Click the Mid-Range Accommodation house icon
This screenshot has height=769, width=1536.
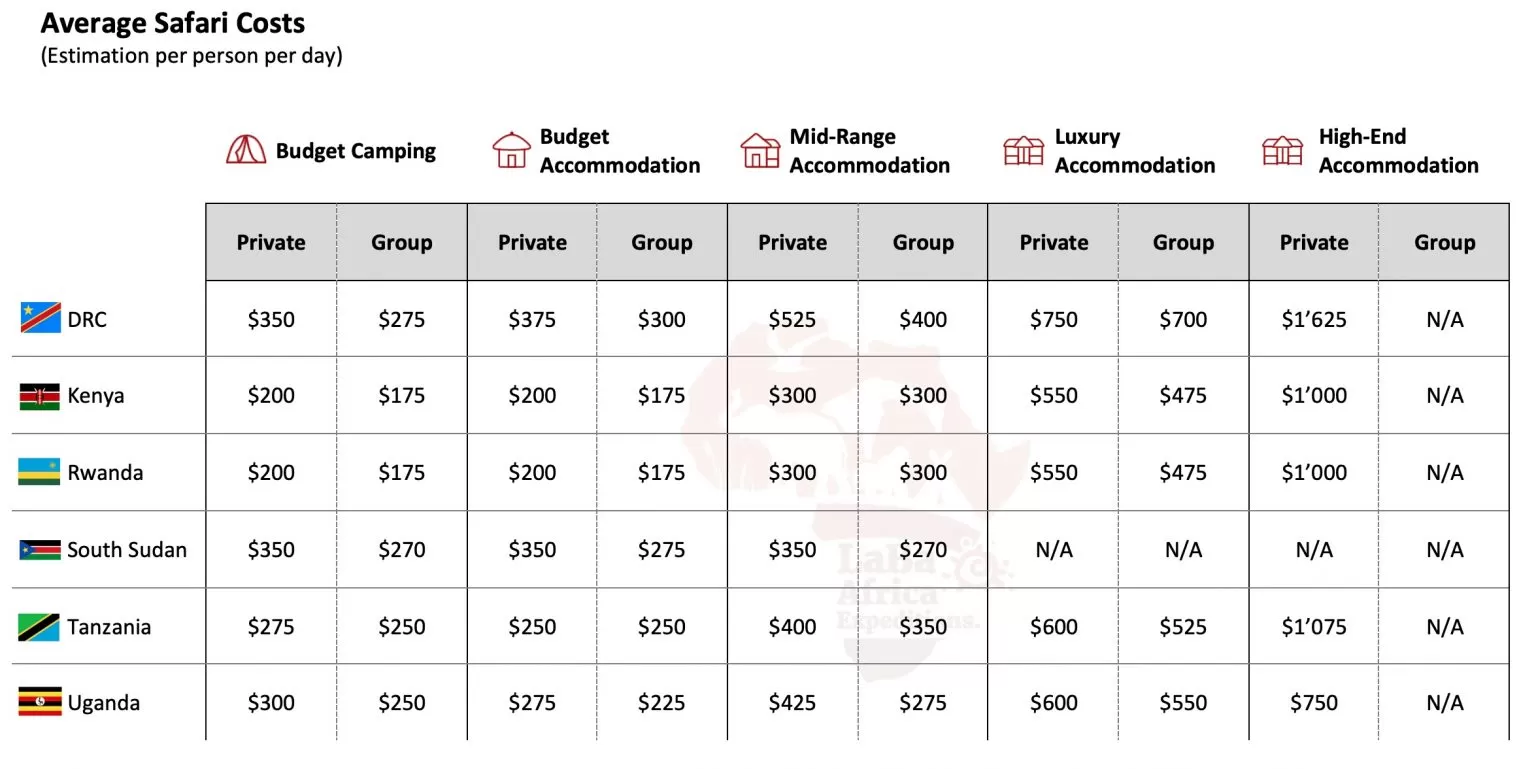point(760,150)
